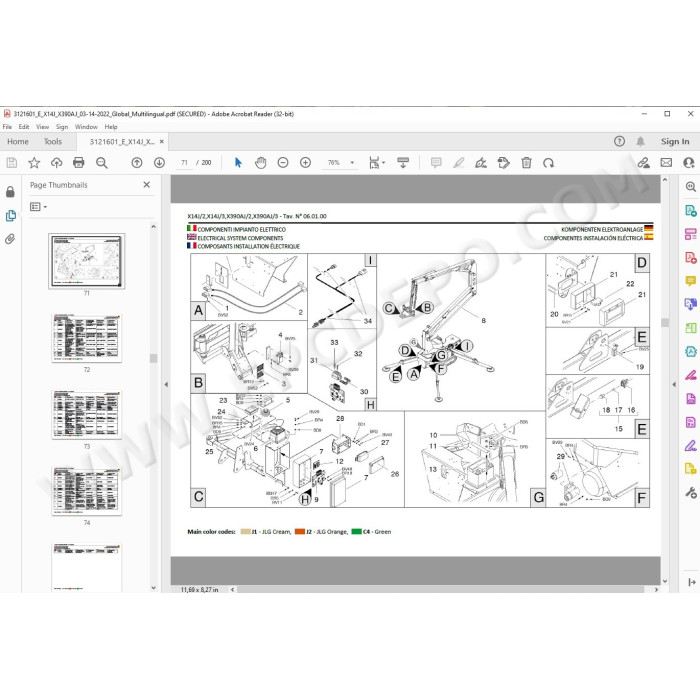The height and width of the screenshot is (700, 700).
Task: Close the Page Thumbnails panel
Action: (x=146, y=185)
